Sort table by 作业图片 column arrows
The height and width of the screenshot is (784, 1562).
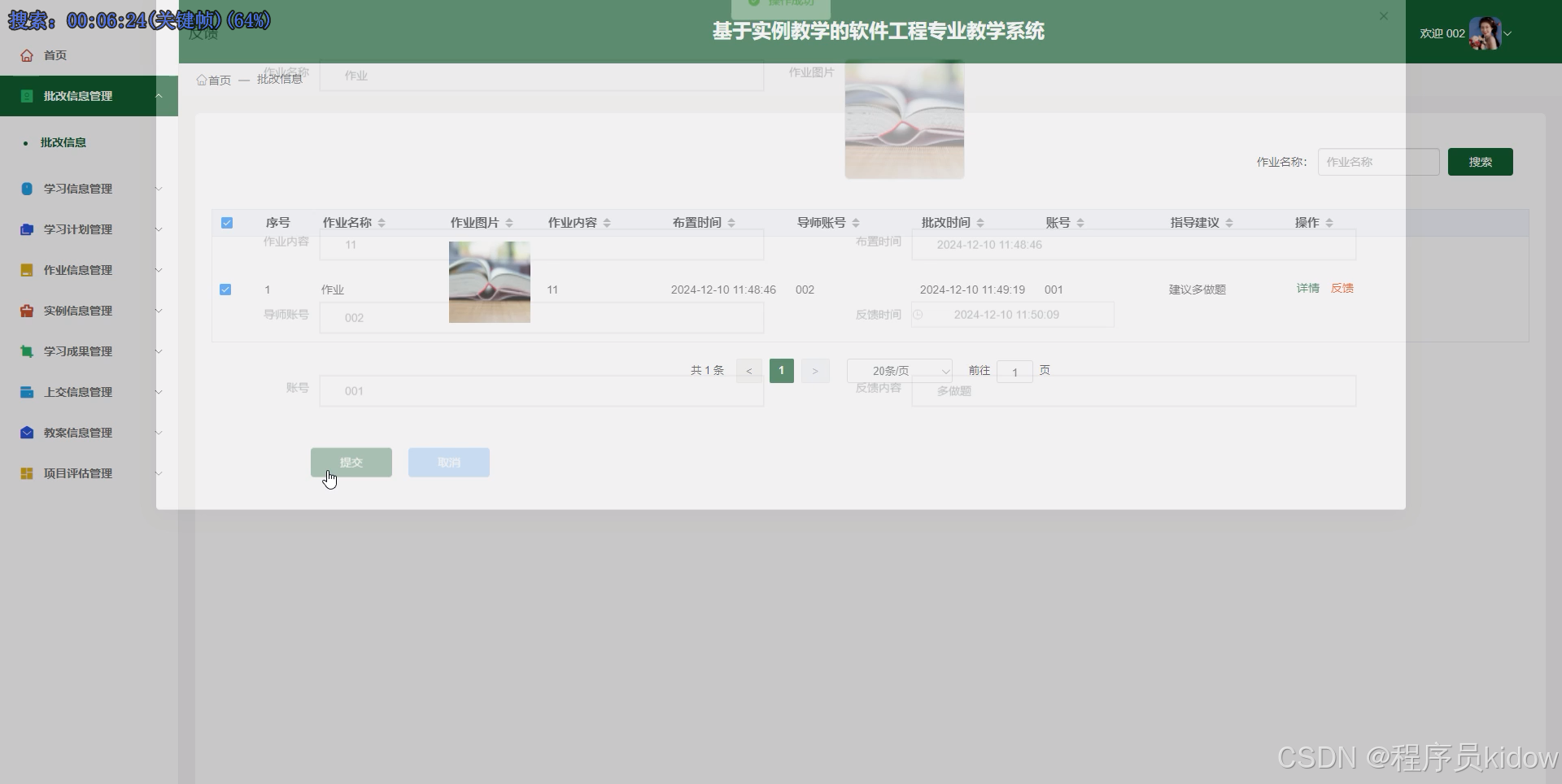509,223
